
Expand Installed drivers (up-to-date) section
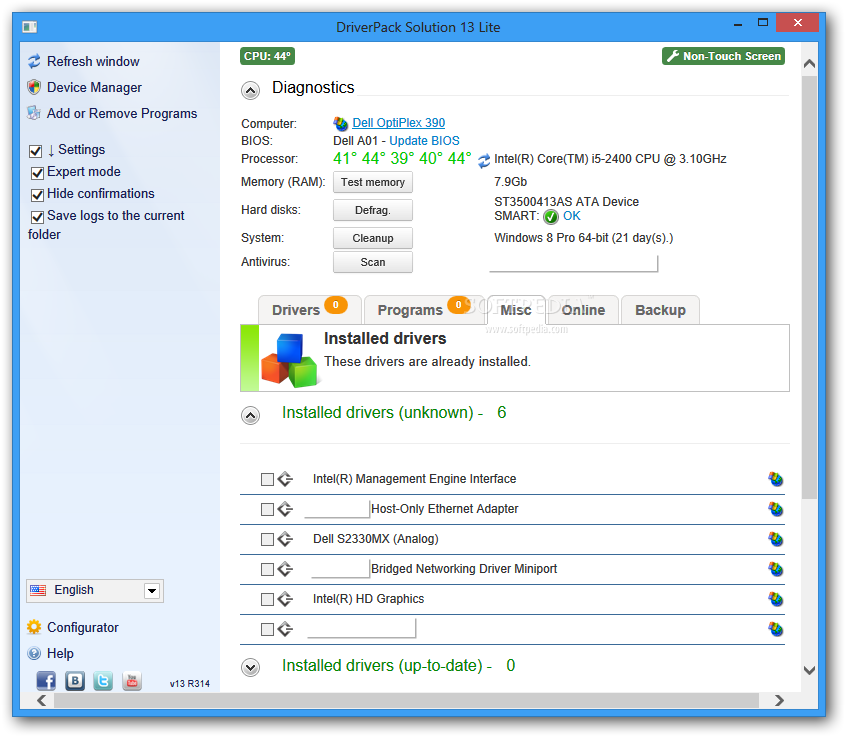pos(250,668)
